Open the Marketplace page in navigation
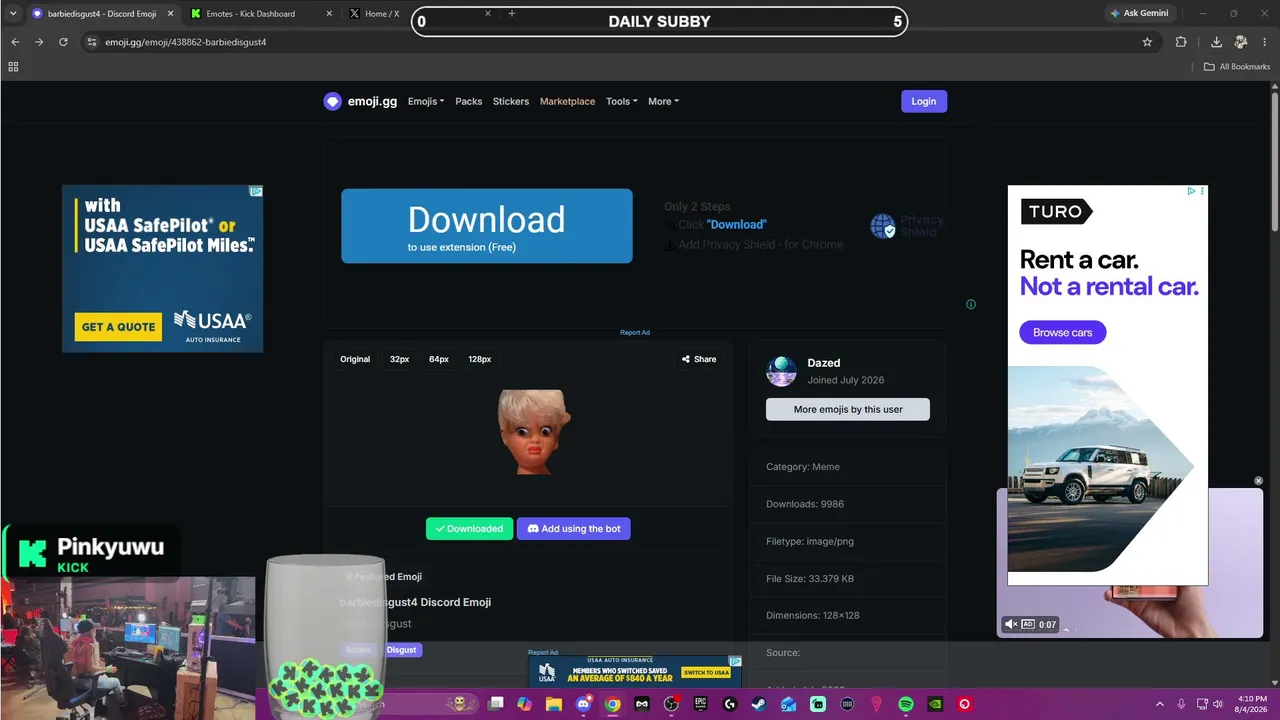 click(x=567, y=101)
